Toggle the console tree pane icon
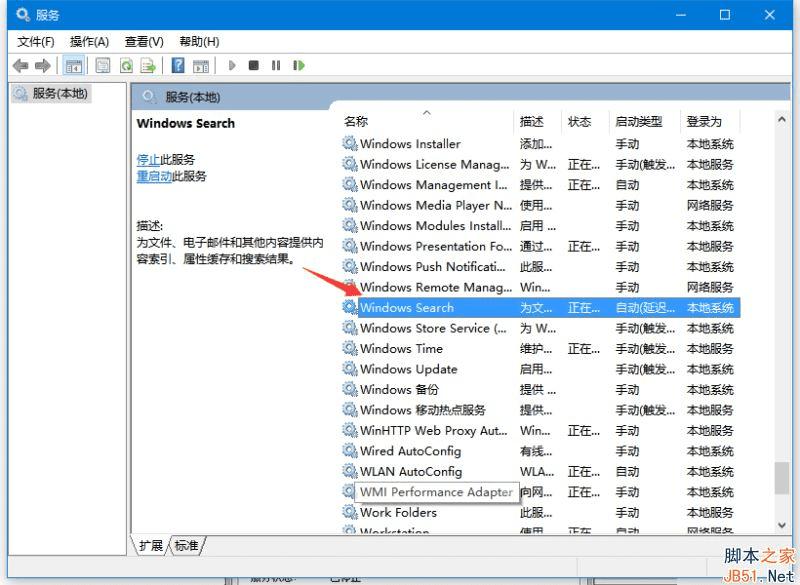800x585 pixels. pyautogui.click(x=73, y=66)
